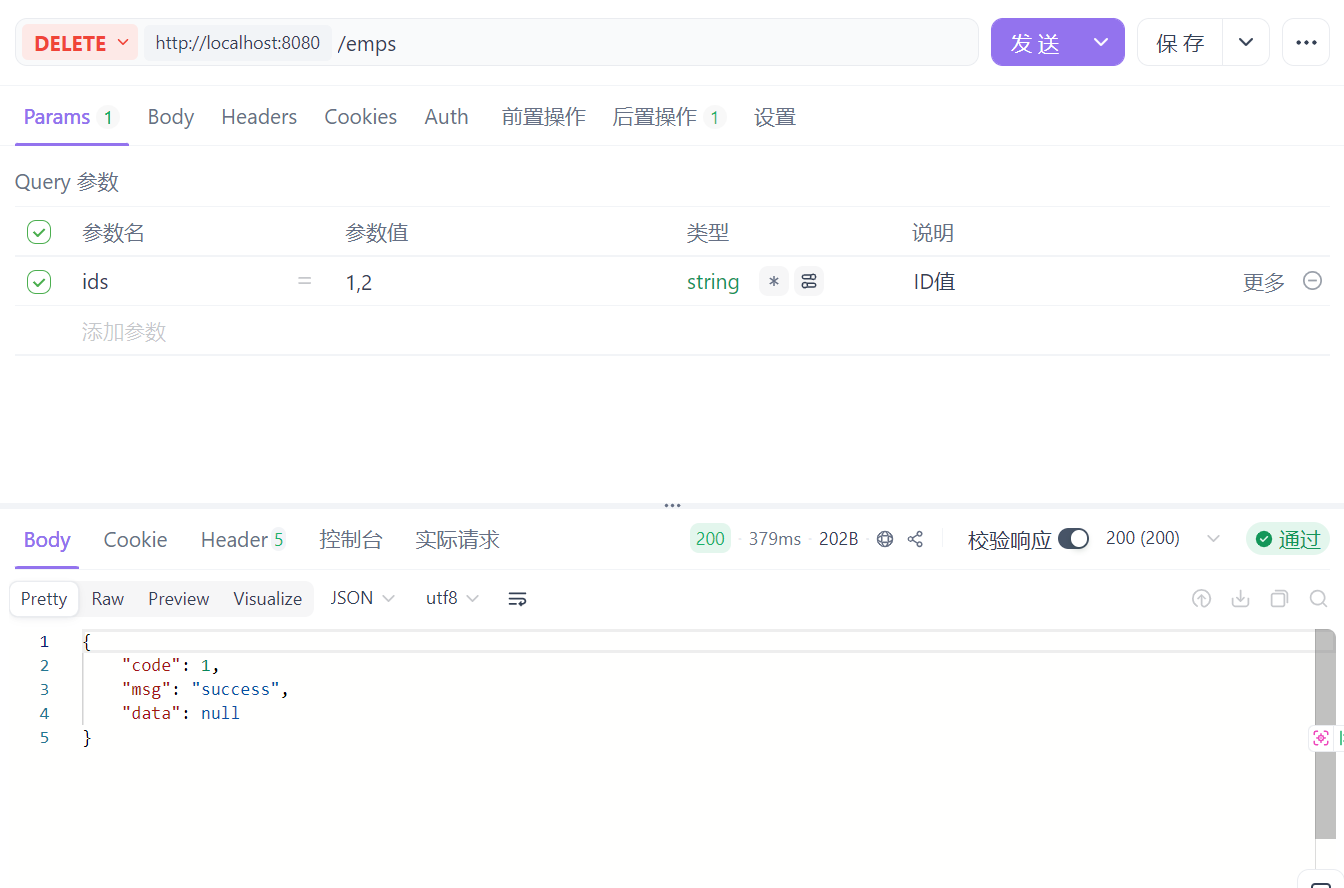Open the 前置操作 tab
This screenshot has height=888, width=1344.
tap(543, 117)
